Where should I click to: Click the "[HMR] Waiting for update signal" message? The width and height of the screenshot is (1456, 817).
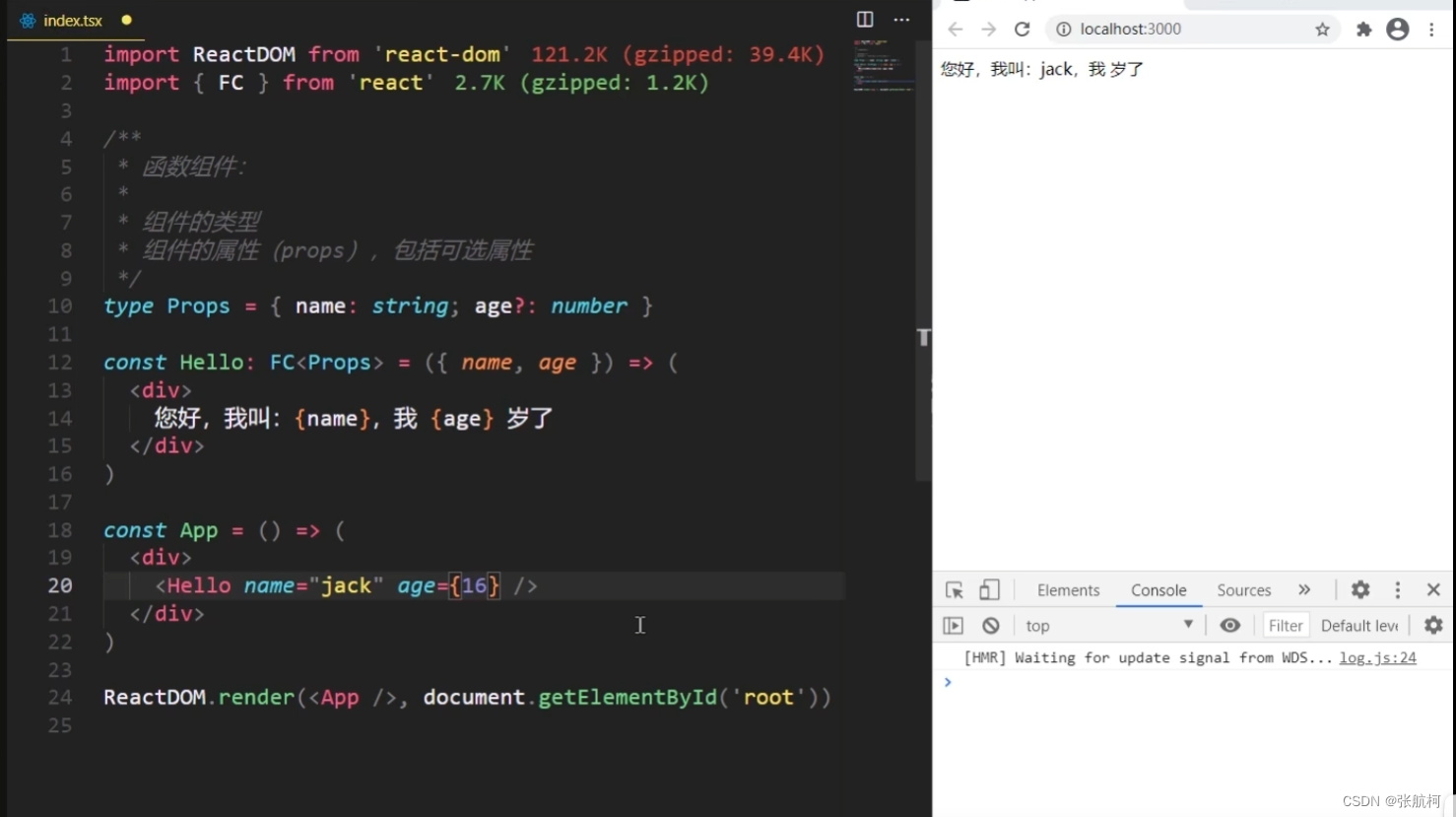click(1149, 657)
